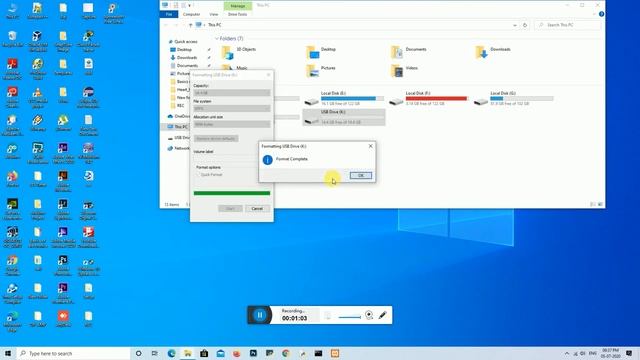
Task: Select Network in navigation pane
Action: point(179,149)
